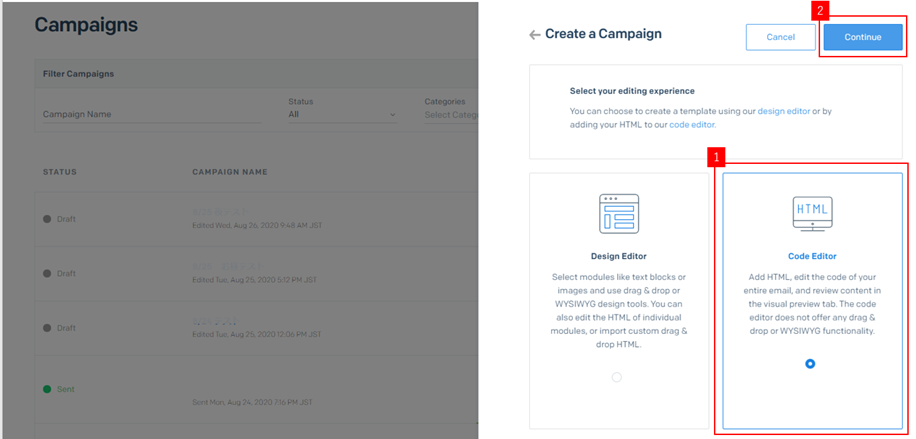Select the Design Editor radio button
916x439 pixels.
point(616,377)
